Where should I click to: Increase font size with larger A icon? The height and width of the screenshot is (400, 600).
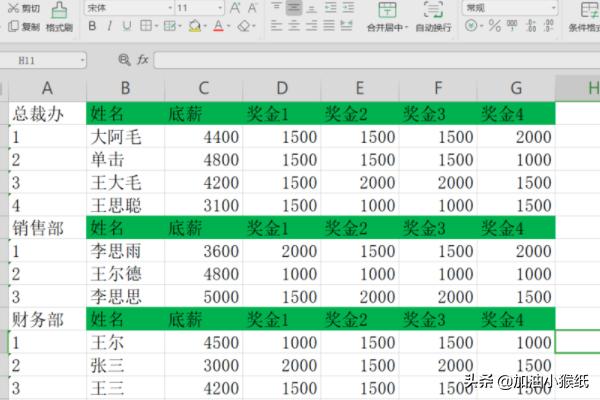[x=235, y=8]
